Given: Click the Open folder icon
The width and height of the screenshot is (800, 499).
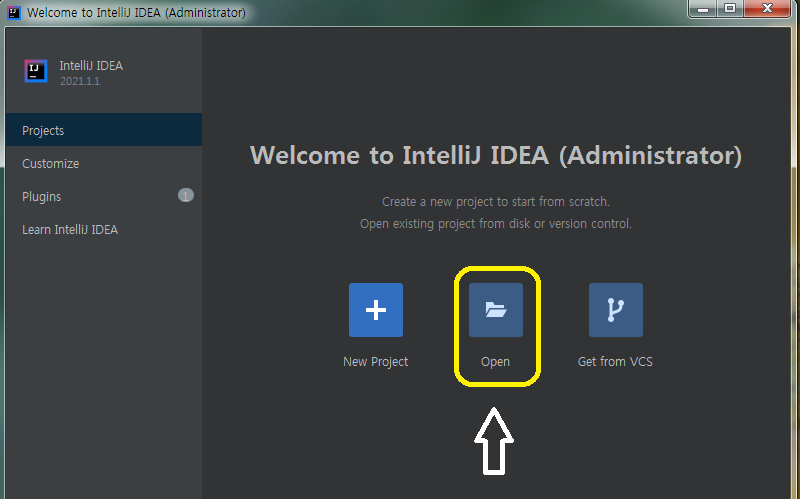Looking at the screenshot, I should (x=495, y=310).
